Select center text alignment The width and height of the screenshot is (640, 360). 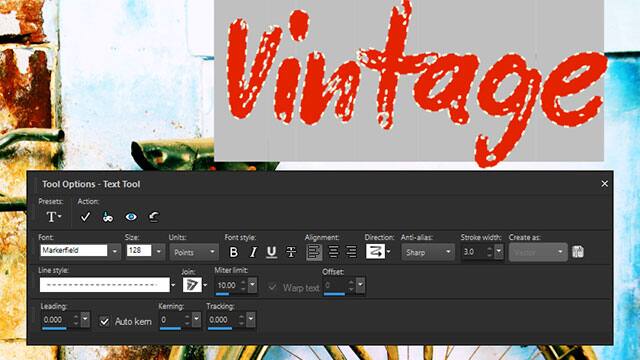click(333, 252)
